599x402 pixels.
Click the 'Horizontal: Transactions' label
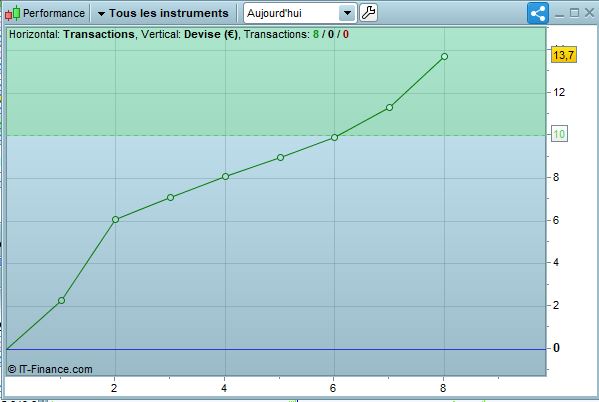point(72,34)
